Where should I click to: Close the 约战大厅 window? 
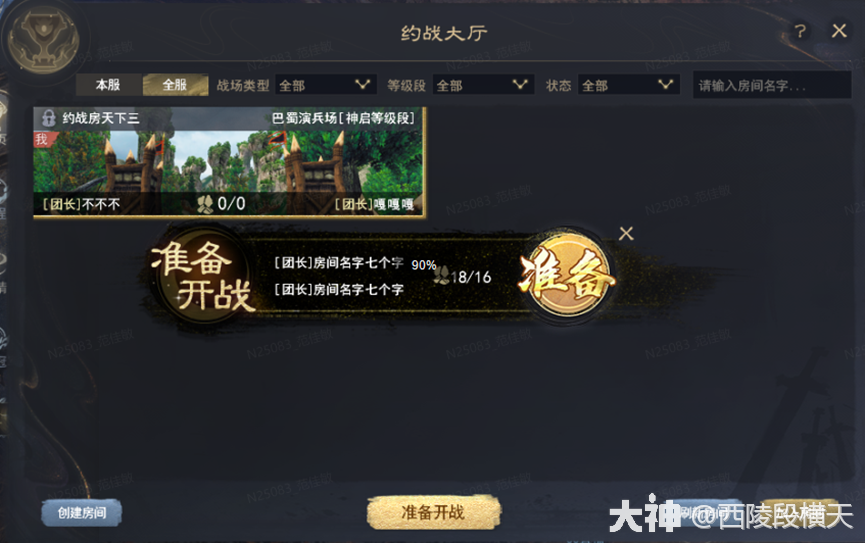coord(839,31)
